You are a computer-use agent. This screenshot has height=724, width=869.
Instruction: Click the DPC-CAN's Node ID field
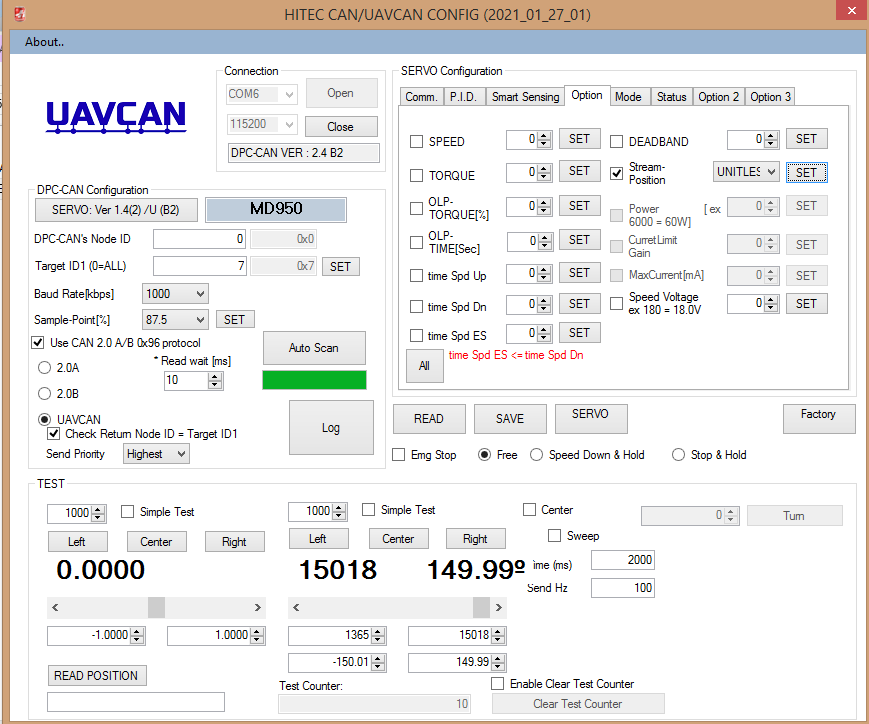point(200,239)
